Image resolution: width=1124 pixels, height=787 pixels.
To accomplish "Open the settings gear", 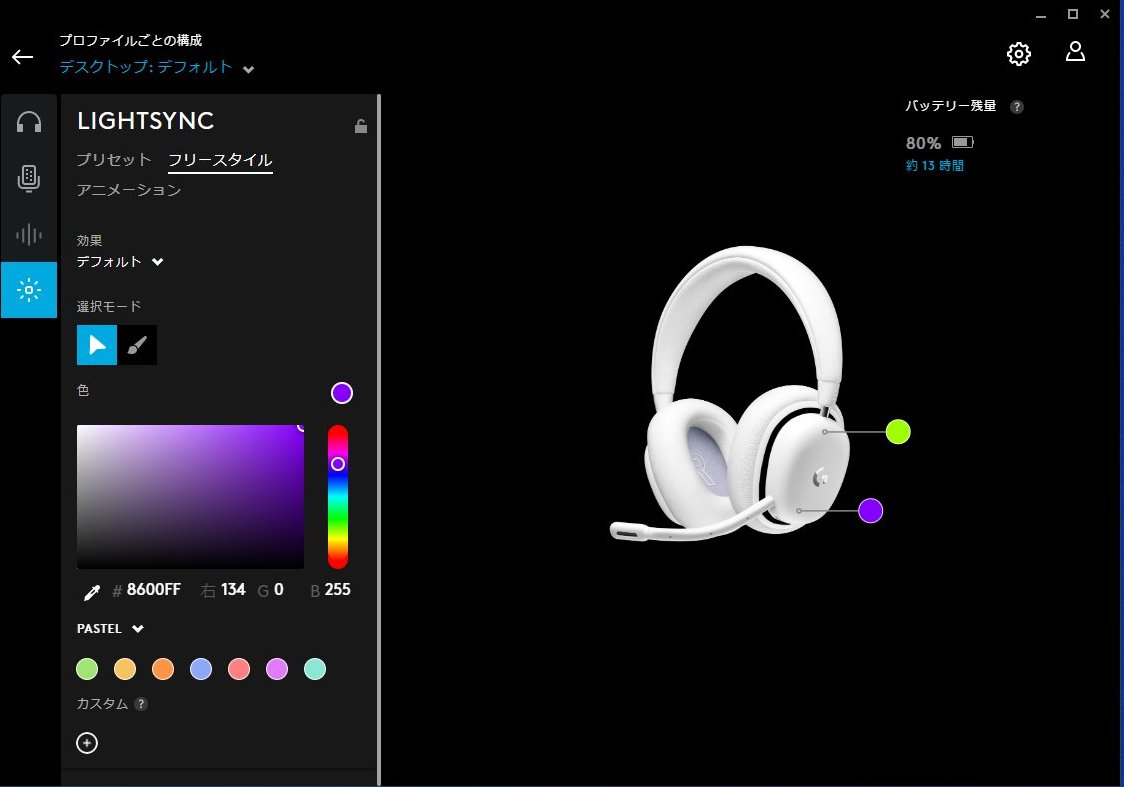I will pos(1019,54).
